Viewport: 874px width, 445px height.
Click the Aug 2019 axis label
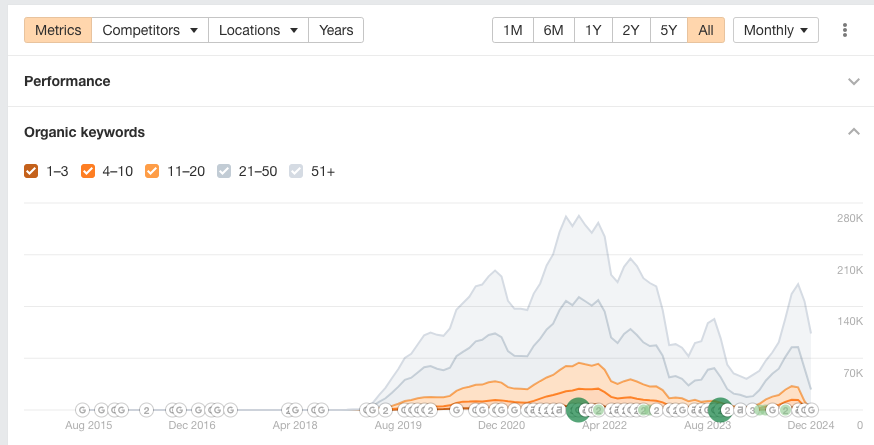[x=398, y=425]
